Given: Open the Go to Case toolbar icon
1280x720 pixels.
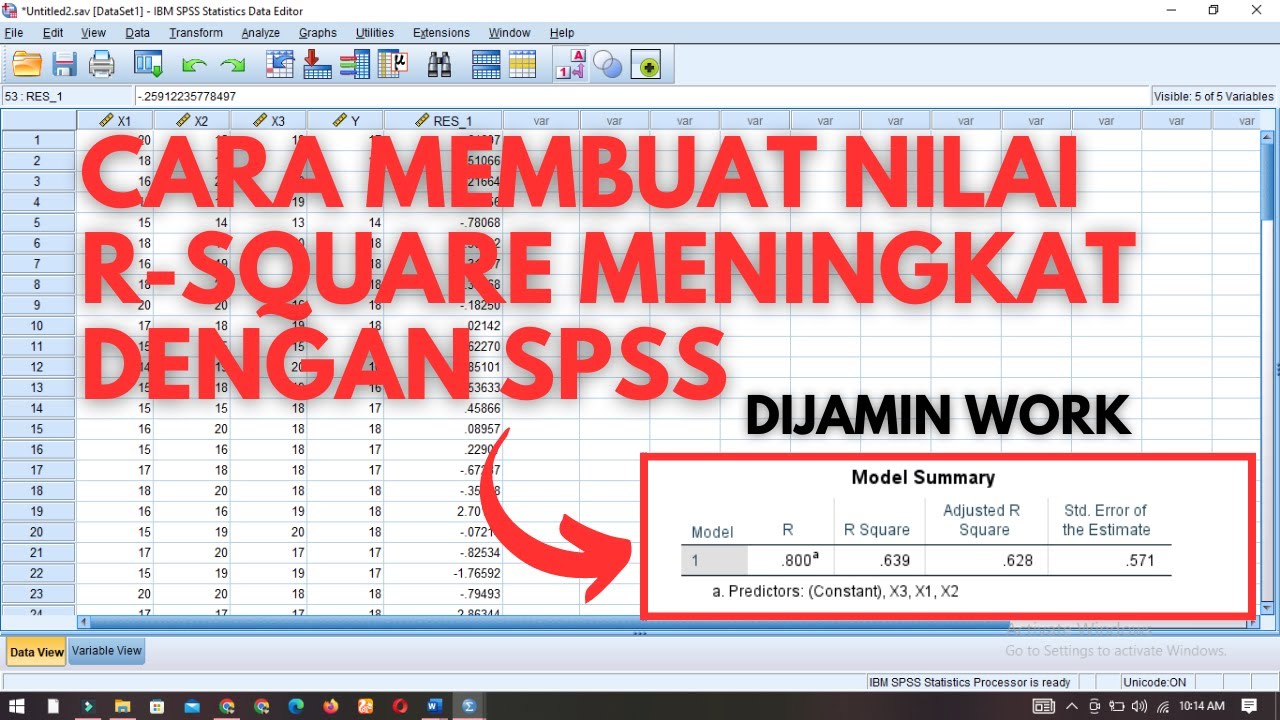Looking at the screenshot, I should pos(280,65).
